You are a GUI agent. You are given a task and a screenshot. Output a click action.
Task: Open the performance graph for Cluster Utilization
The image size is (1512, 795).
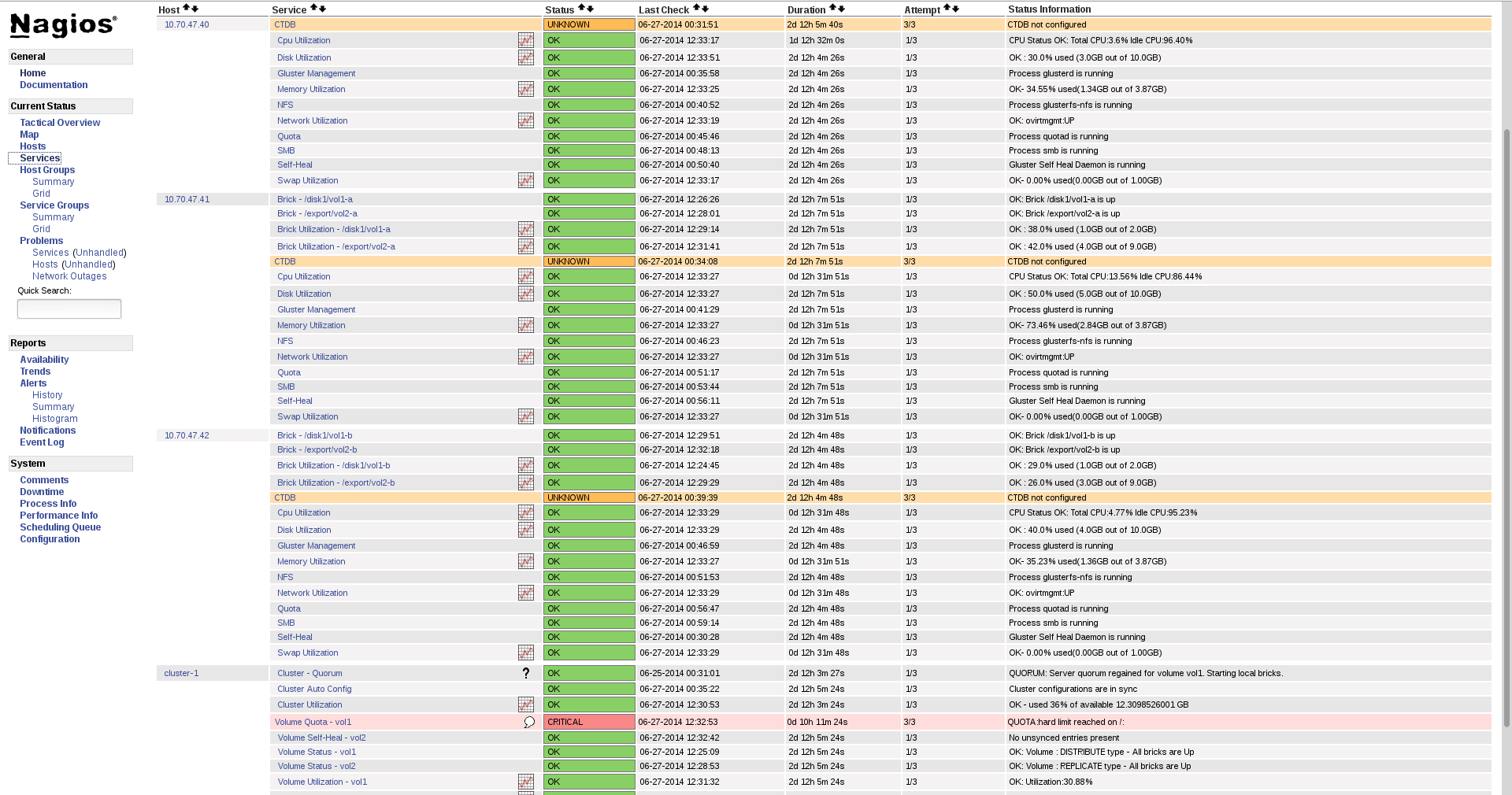[x=525, y=704]
